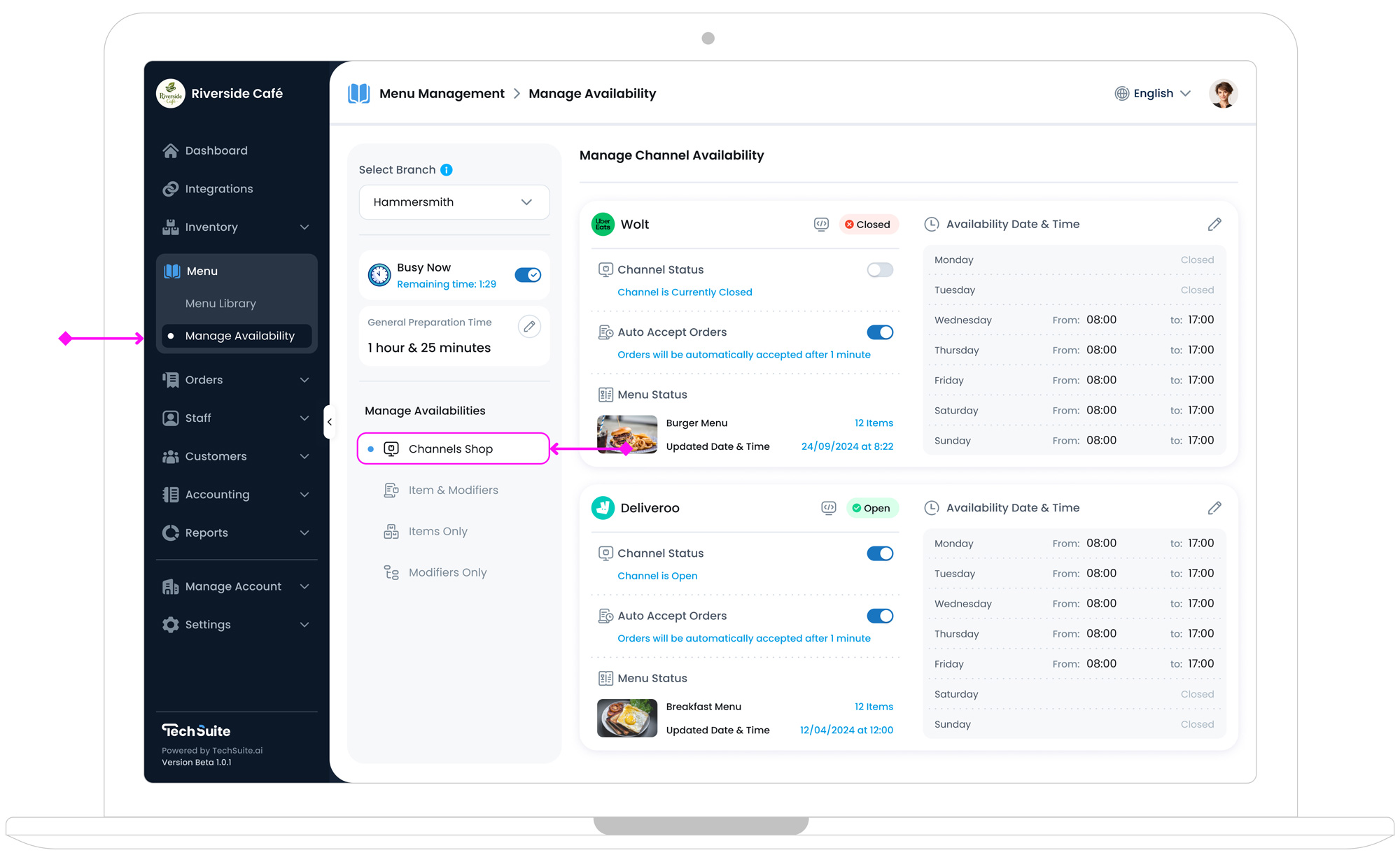Open the Menu Library section
1400x862 pixels.
click(x=220, y=303)
